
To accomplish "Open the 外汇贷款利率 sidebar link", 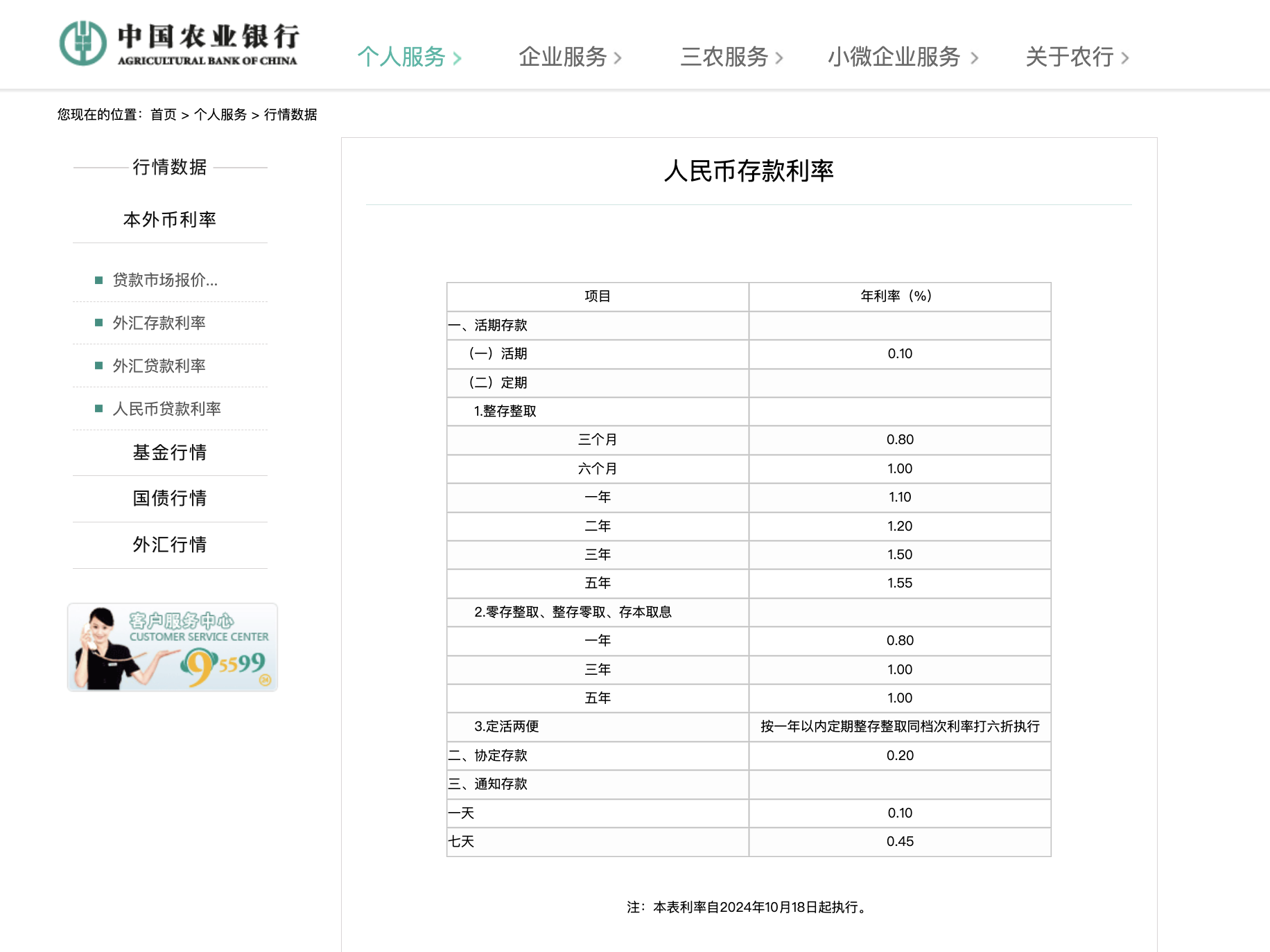I will click(x=159, y=366).
